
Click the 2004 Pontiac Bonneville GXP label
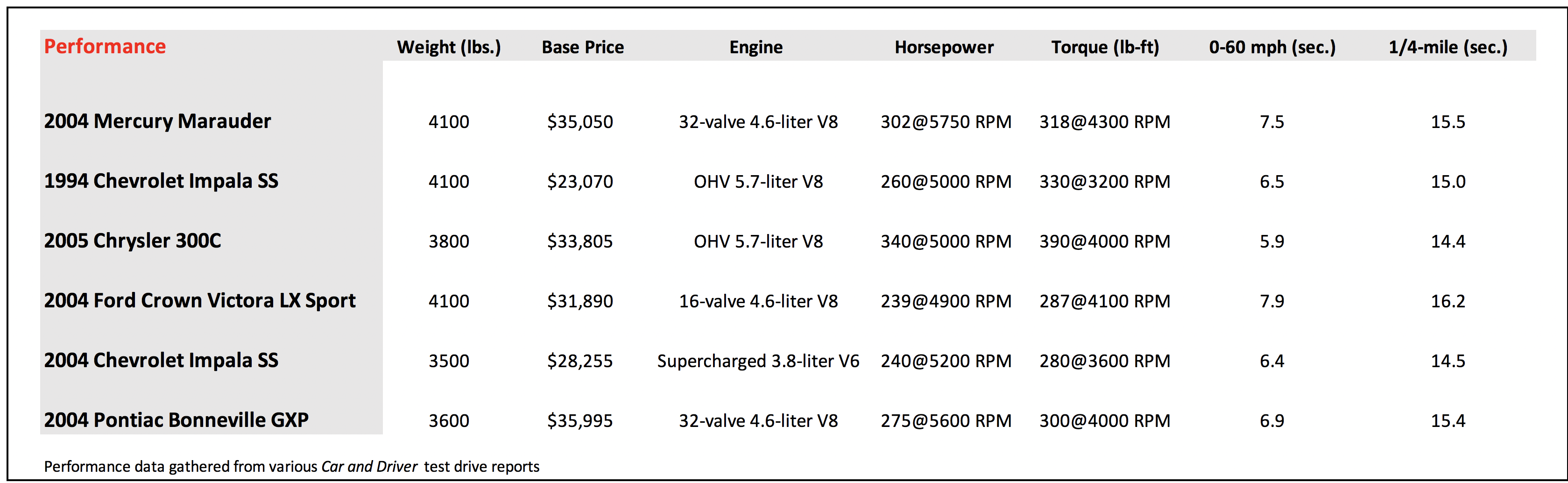click(x=176, y=419)
